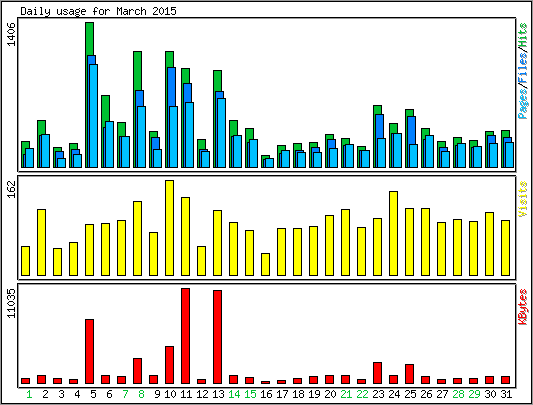This screenshot has width=533, height=405.
Task: Select the yellow Visits bar for day 10
Action: click(x=169, y=228)
